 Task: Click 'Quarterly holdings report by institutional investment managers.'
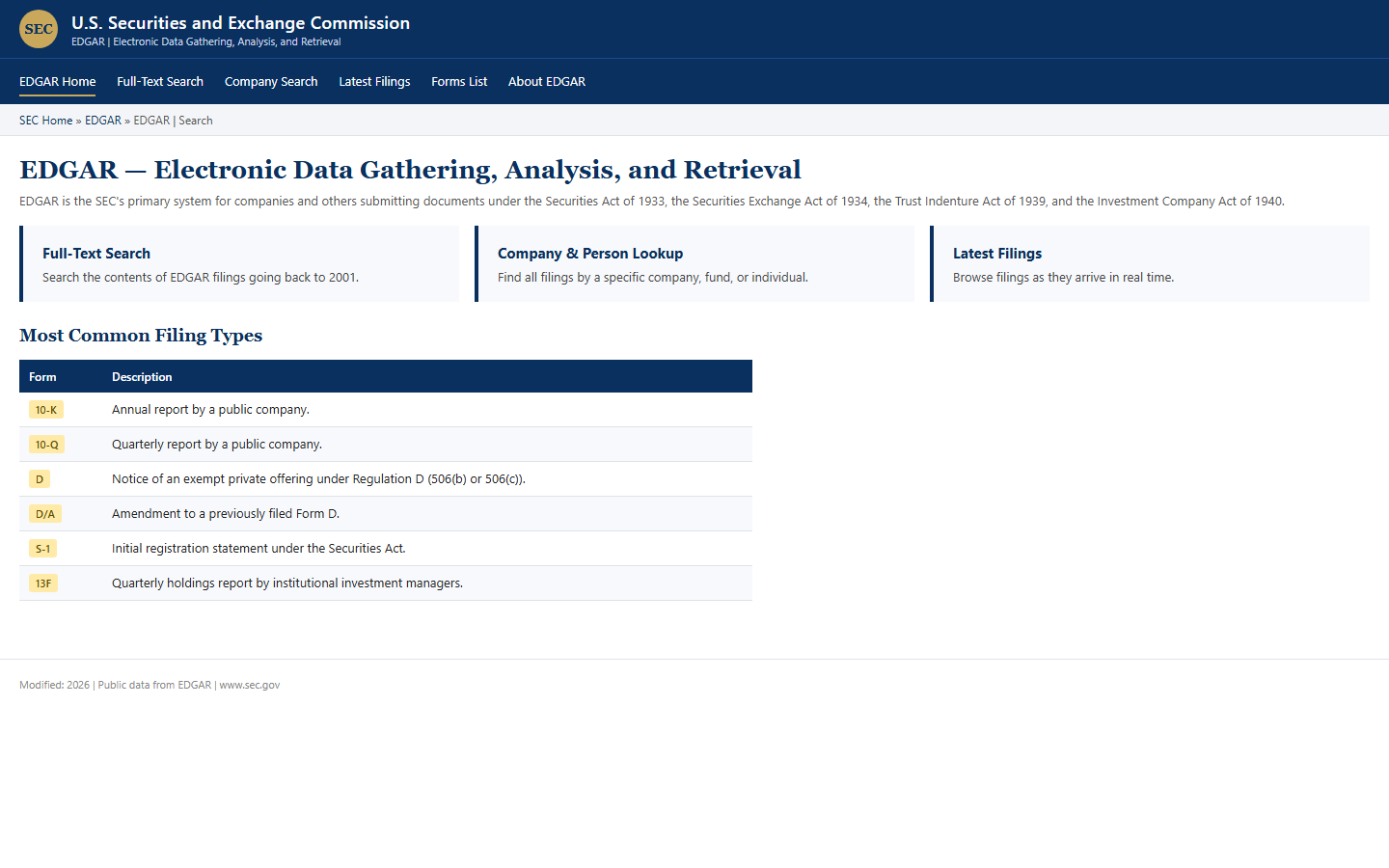(x=287, y=583)
